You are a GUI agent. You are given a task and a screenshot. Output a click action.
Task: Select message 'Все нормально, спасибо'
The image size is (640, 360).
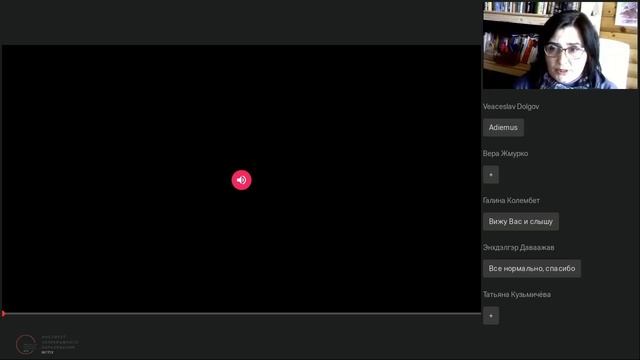532,269
